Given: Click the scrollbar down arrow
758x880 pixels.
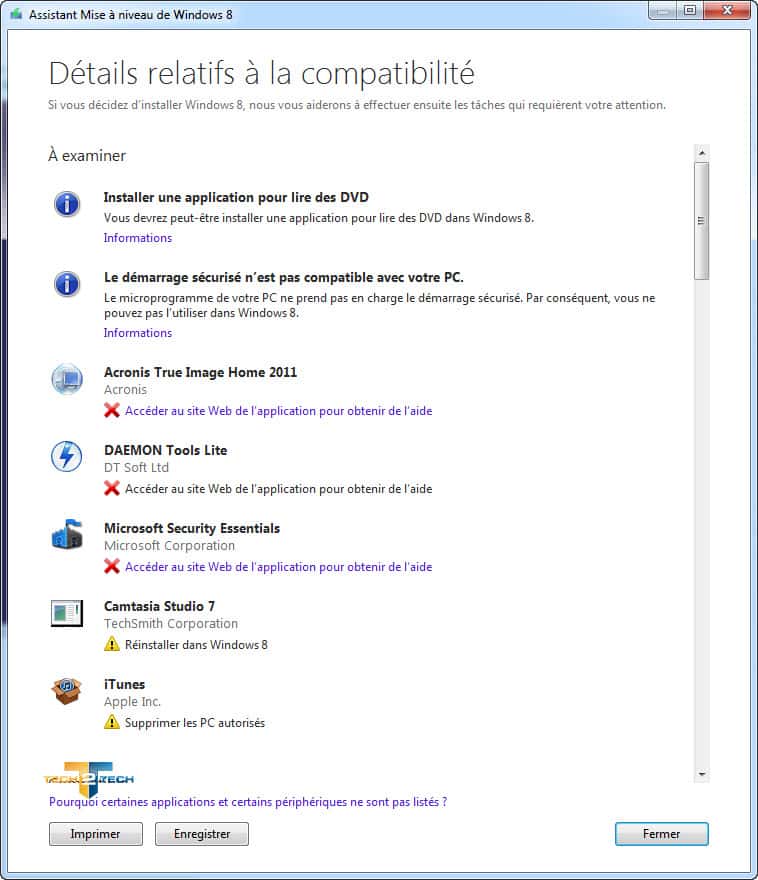Looking at the screenshot, I should click(701, 774).
